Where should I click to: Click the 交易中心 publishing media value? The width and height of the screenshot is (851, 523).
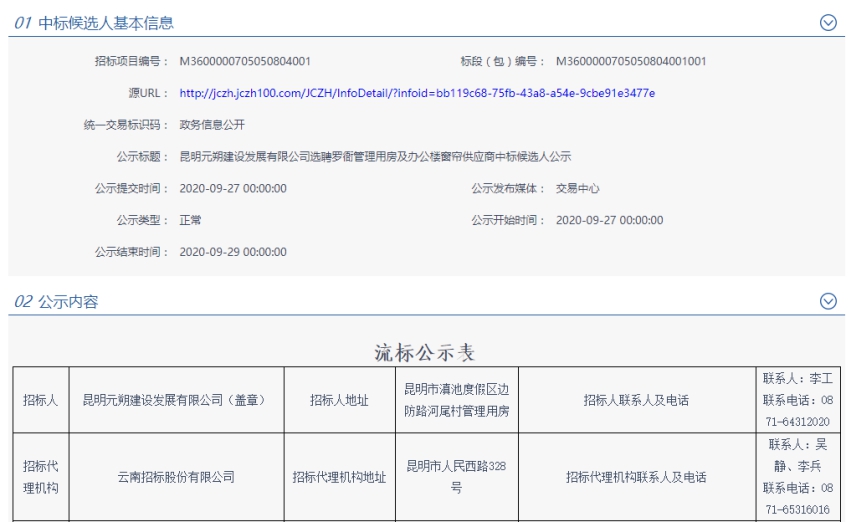tap(577, 188)
